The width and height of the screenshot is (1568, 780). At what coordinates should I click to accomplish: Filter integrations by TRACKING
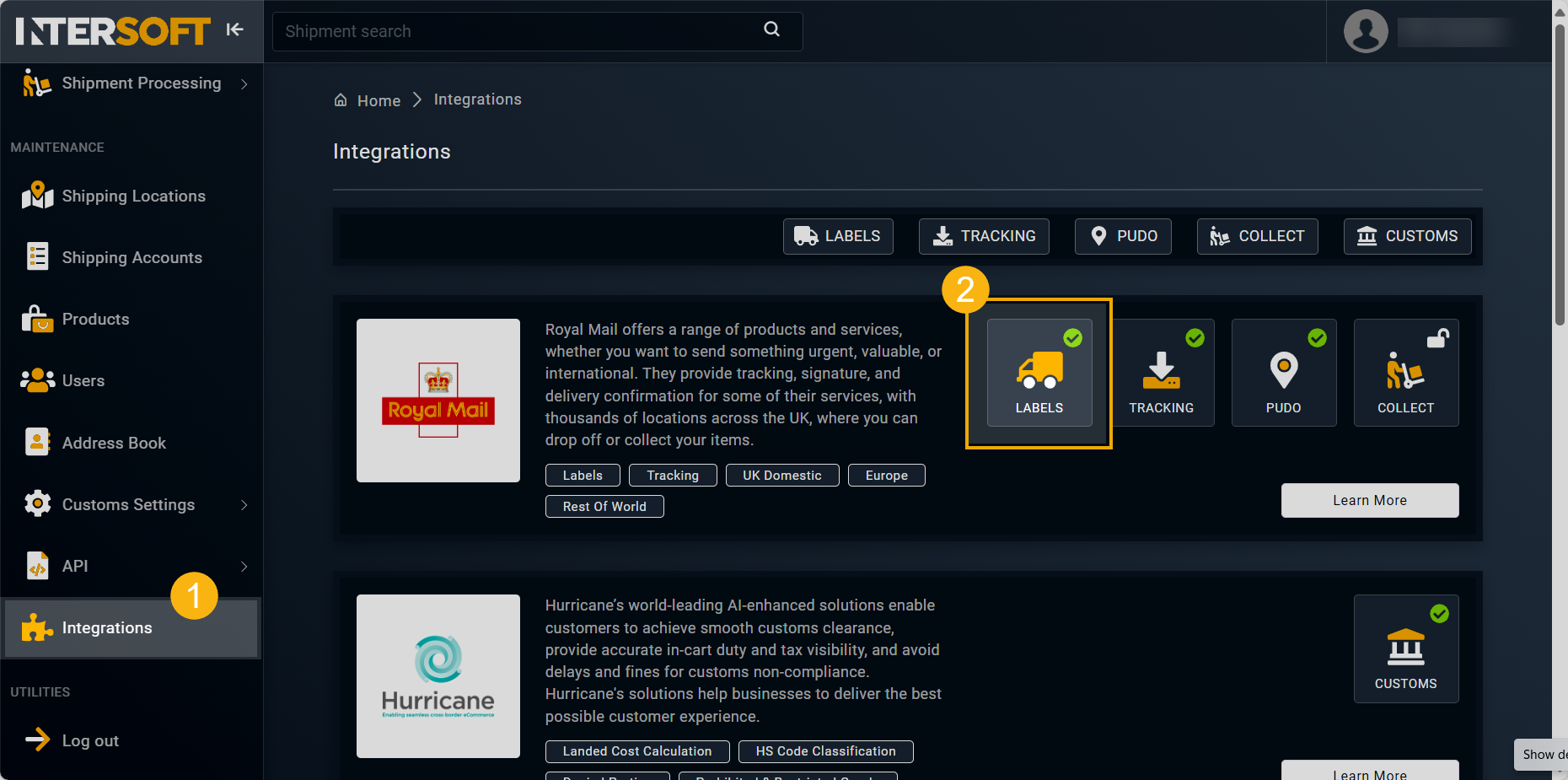coord(984,236)
